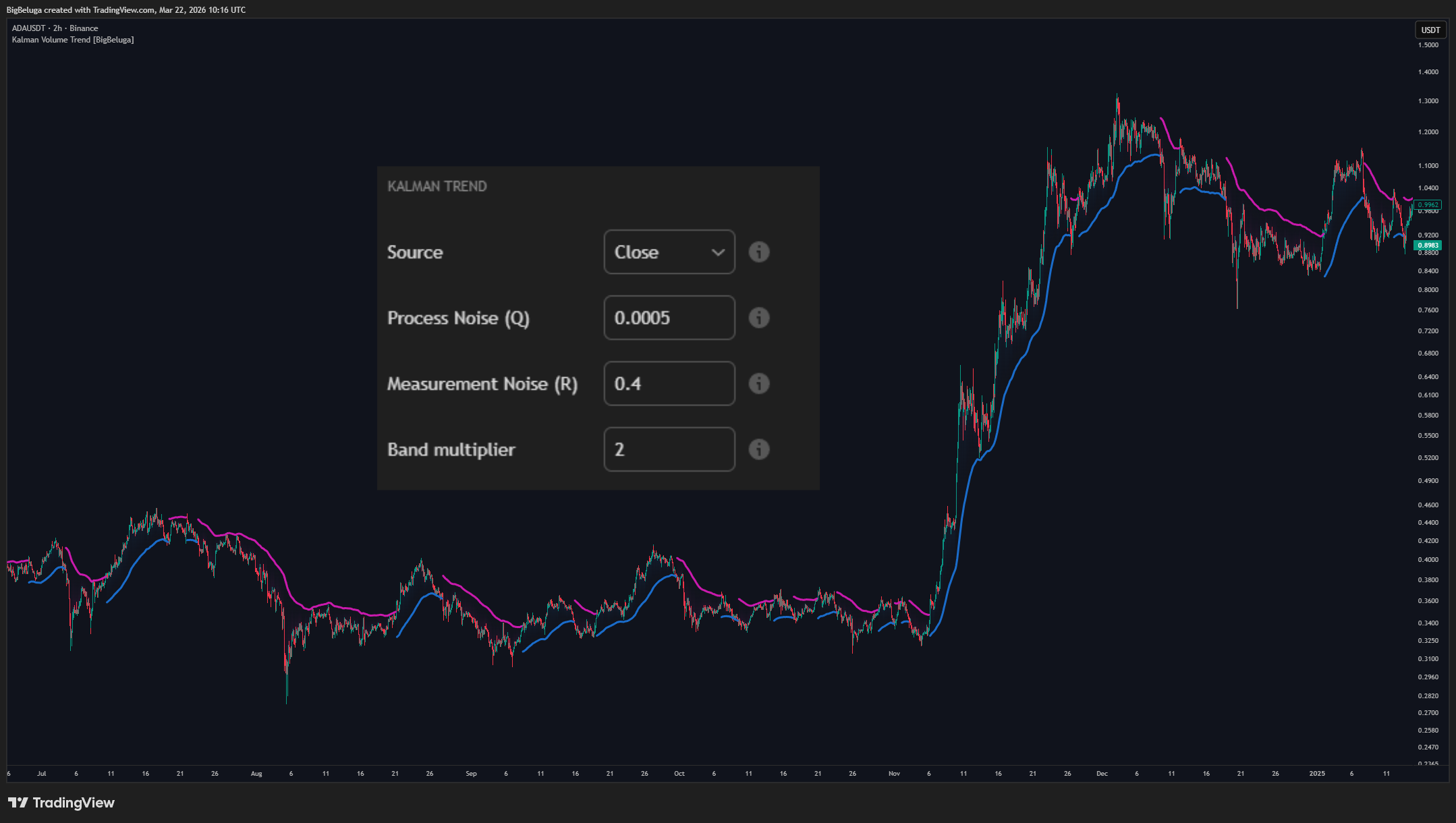Click the Source setting label

point(415,252)
